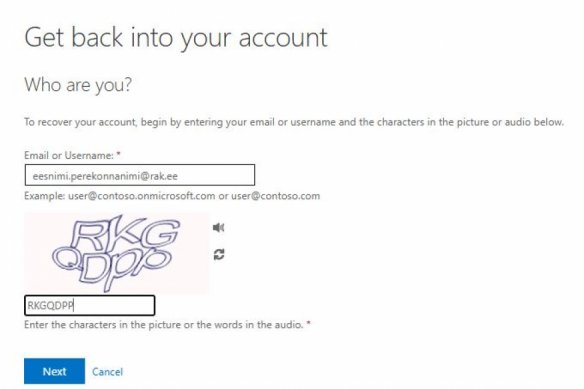Place cursor in the typed RKGQDPP text

click(x=50, y=306)
